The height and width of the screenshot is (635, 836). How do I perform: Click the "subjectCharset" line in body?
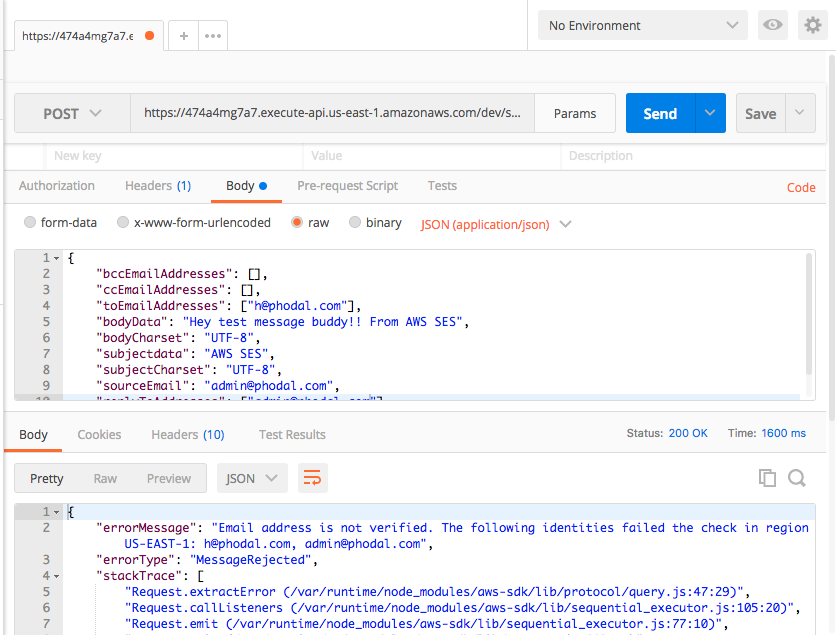pos(189,370)
